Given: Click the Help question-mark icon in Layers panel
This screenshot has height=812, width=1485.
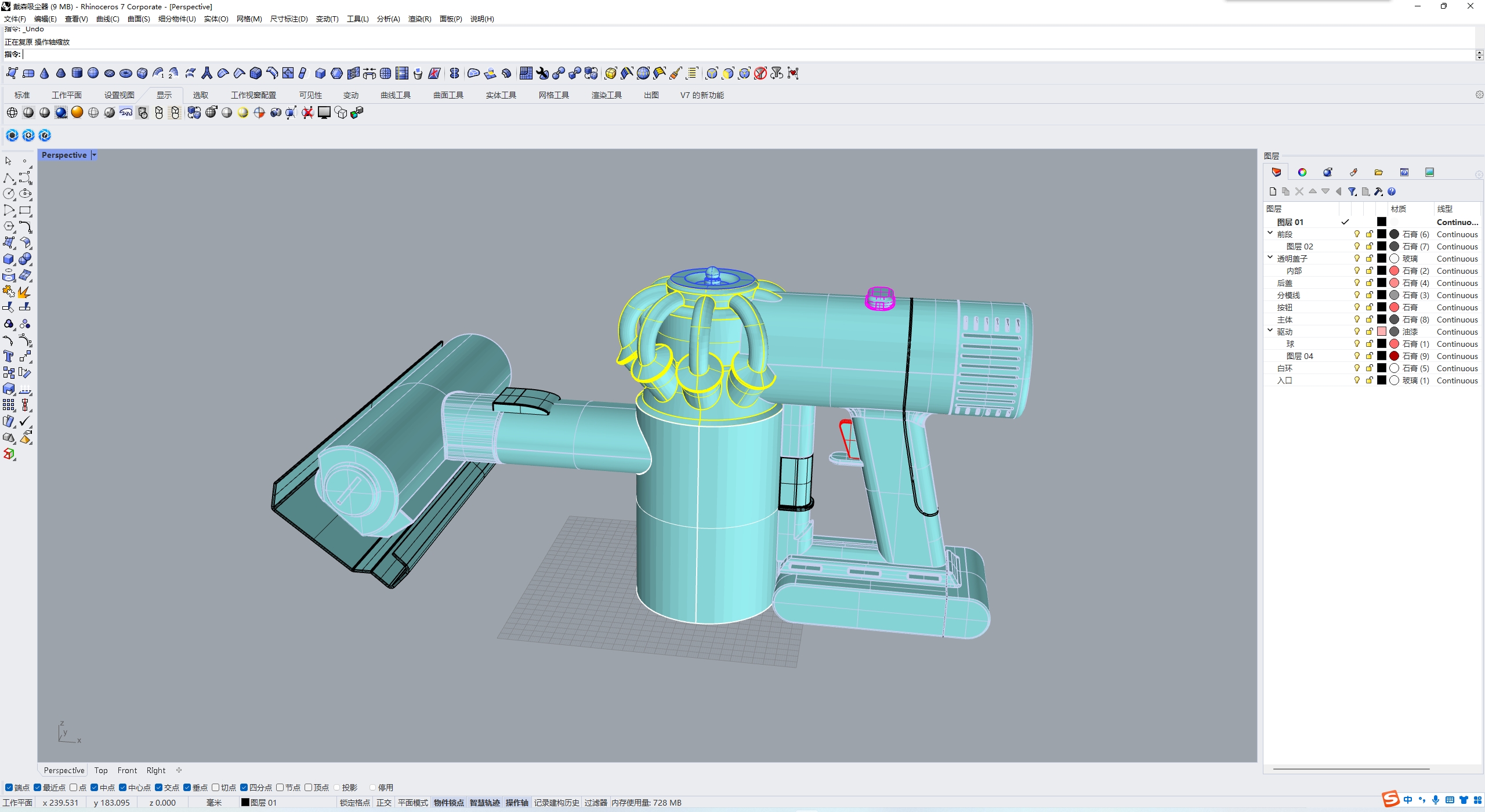Looking at the screenshot, I should [1393, 191].
